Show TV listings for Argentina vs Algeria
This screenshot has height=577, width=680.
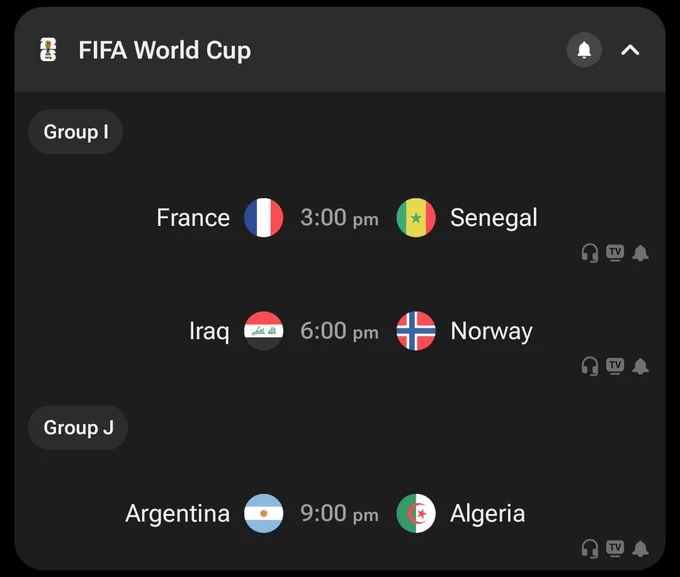point(615,549)
